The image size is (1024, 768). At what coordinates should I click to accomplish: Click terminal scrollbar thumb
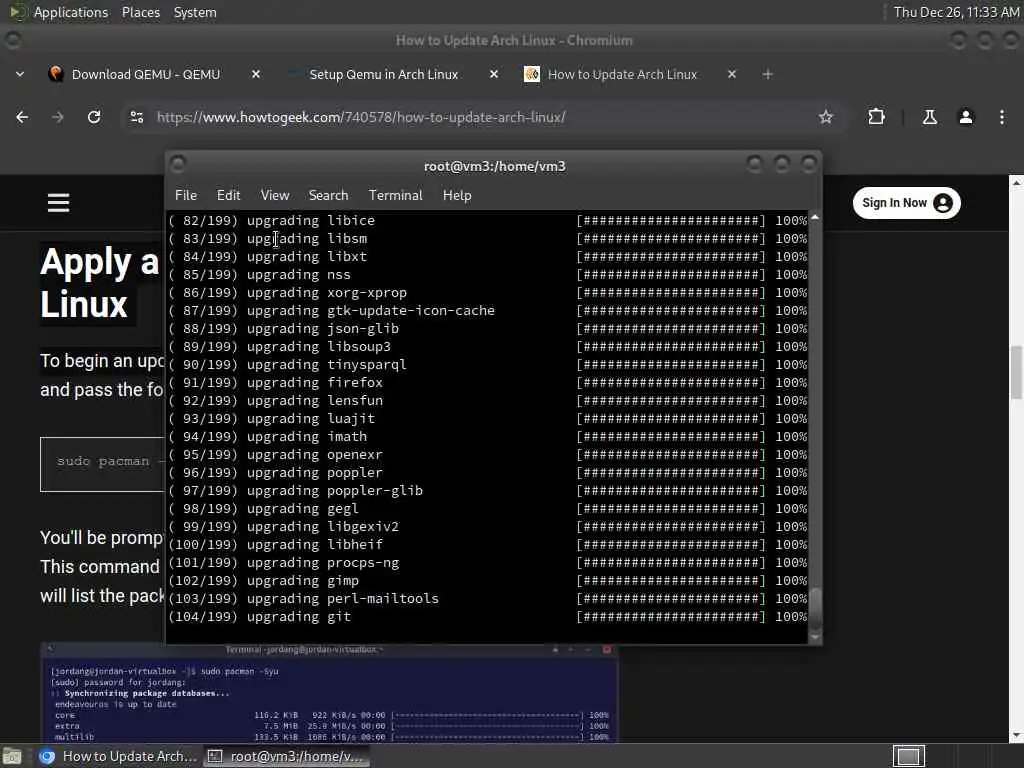pos(815,607)
